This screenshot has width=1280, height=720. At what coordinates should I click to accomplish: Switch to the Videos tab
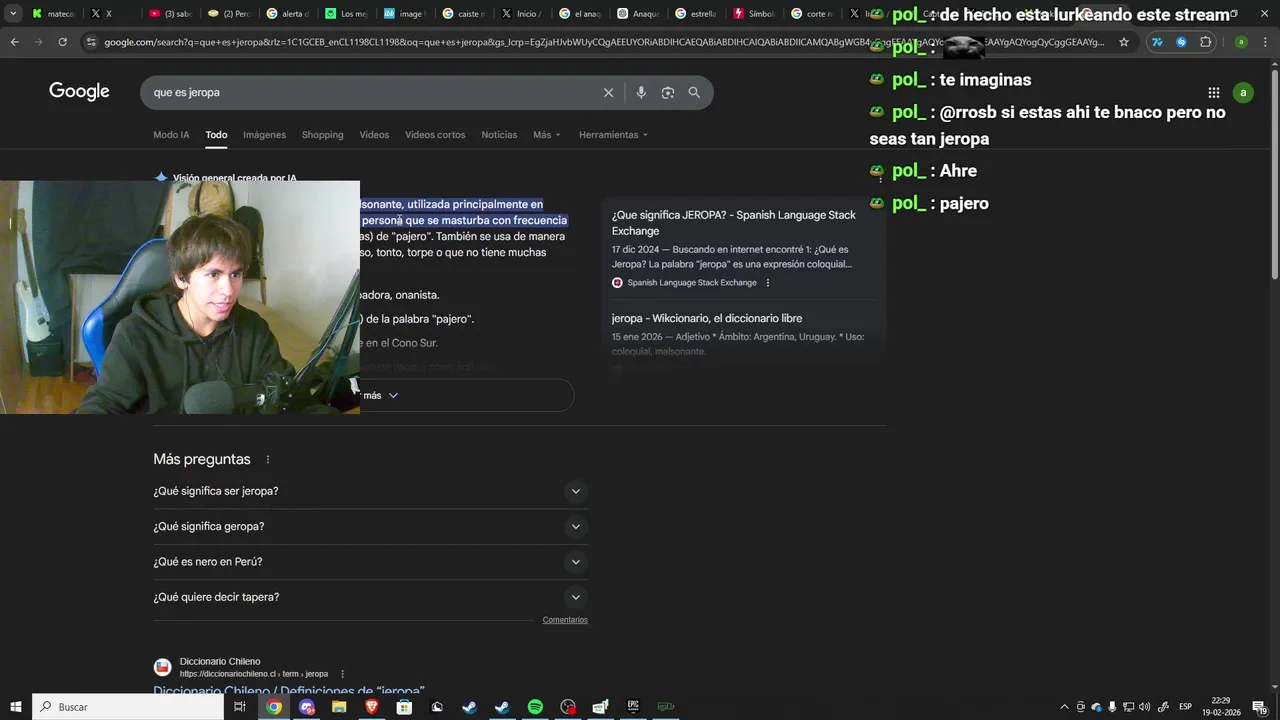pos(374,135)
